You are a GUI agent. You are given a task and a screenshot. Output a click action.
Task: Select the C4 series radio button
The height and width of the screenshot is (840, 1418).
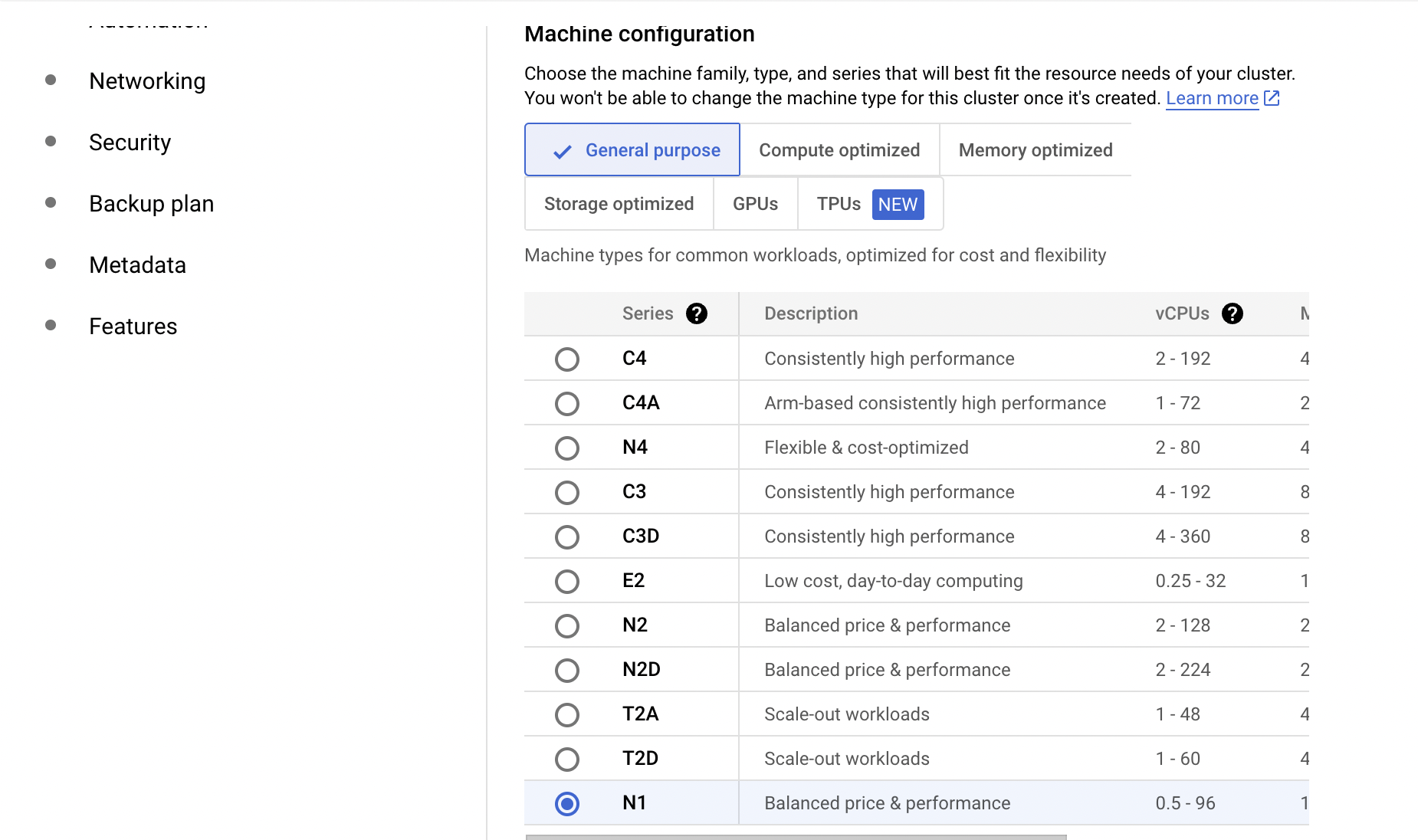(567, 359)
